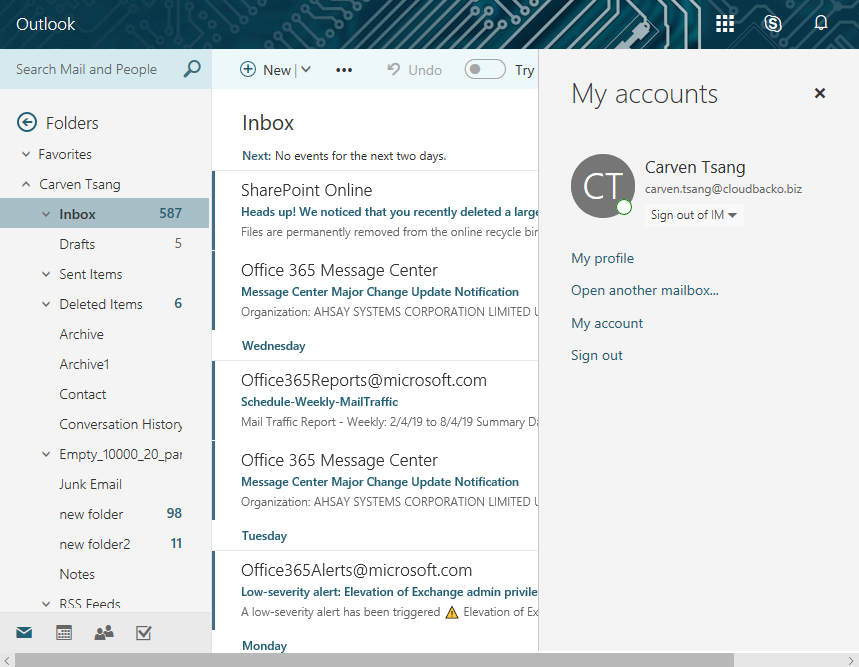
Task: Open the notifications bell
Action: pos(821,24)
